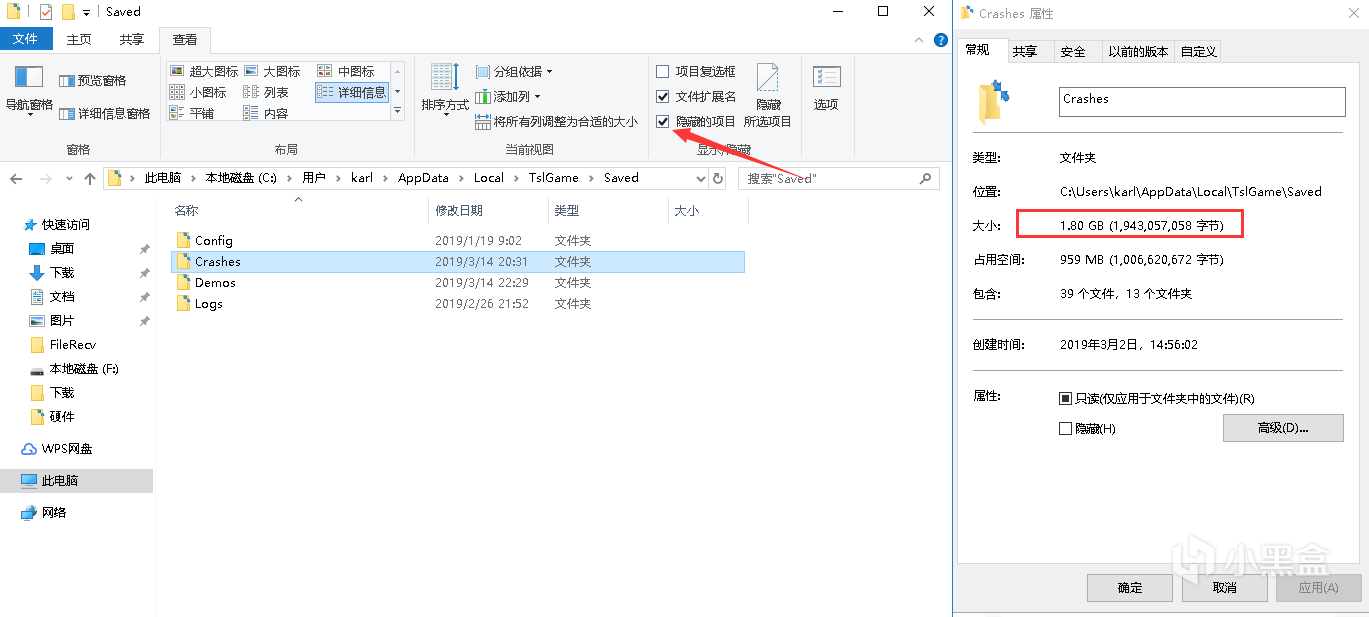Click the Advanced button in properties
1369x617 pixels.
[x=1282, y=428]
